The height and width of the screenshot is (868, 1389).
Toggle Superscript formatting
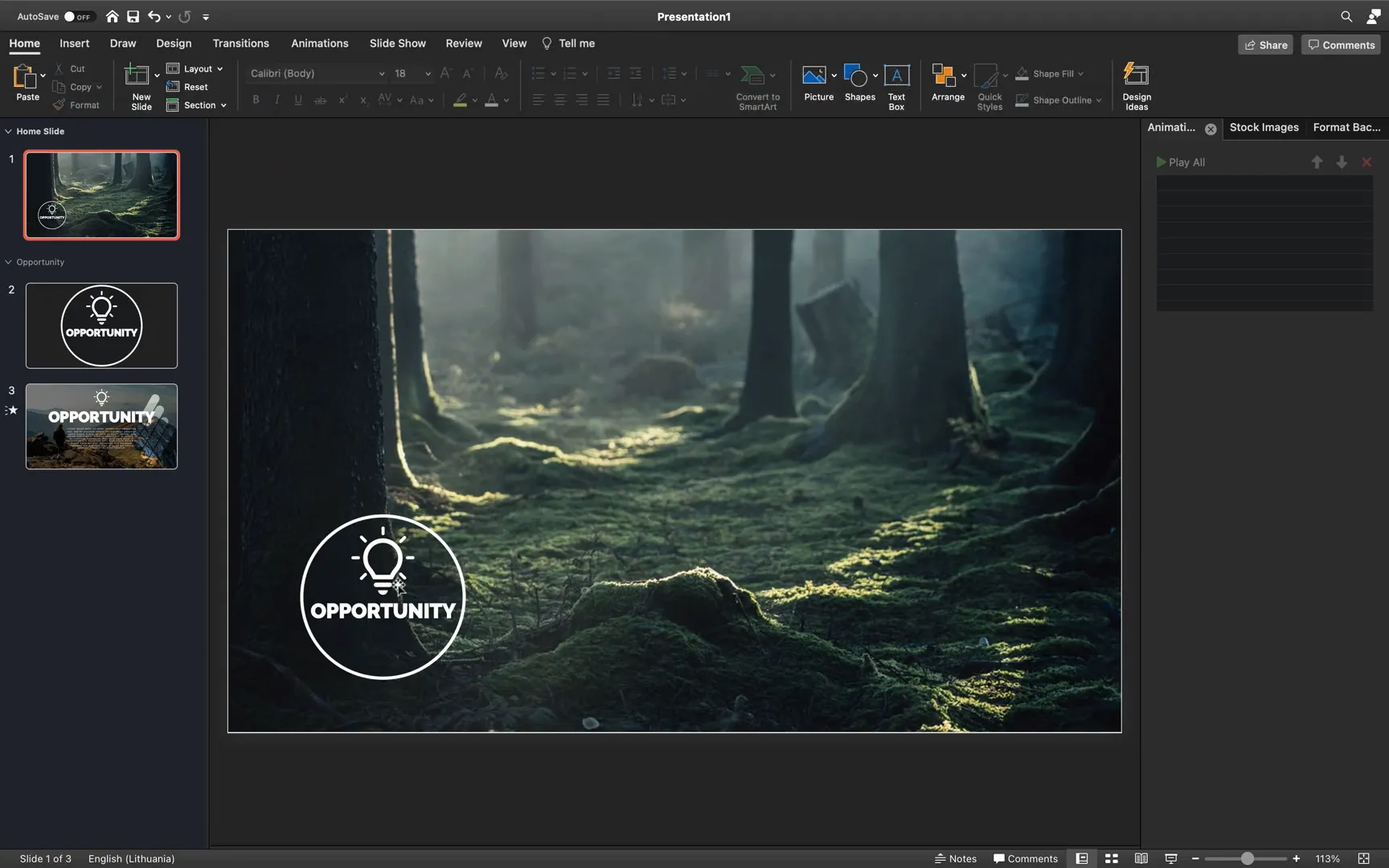pyautogui.click(x=342, y=100)
